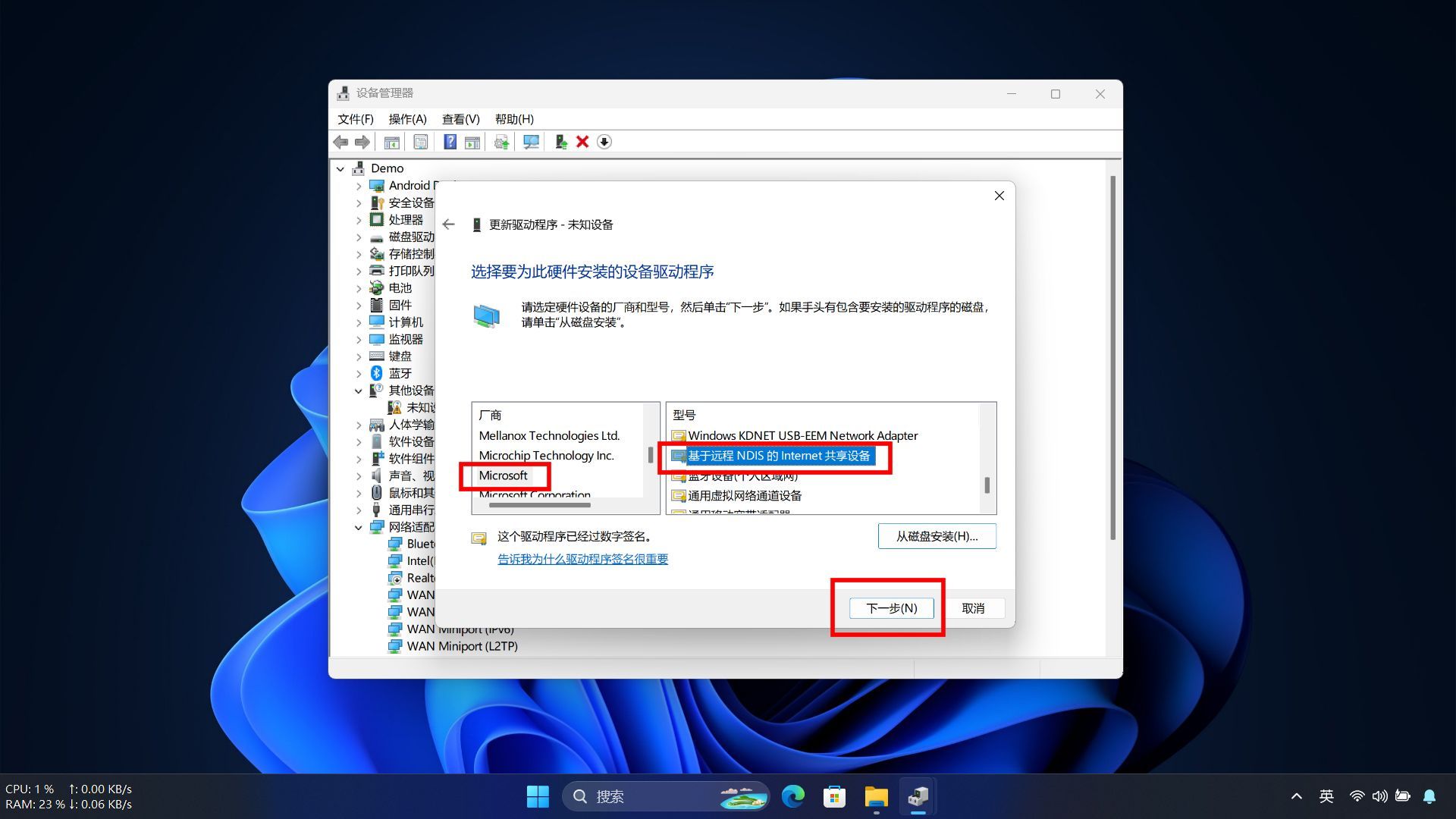Screen dimensions: 1456x819
Task: Open link about driver signing importance
Action: 582,559
